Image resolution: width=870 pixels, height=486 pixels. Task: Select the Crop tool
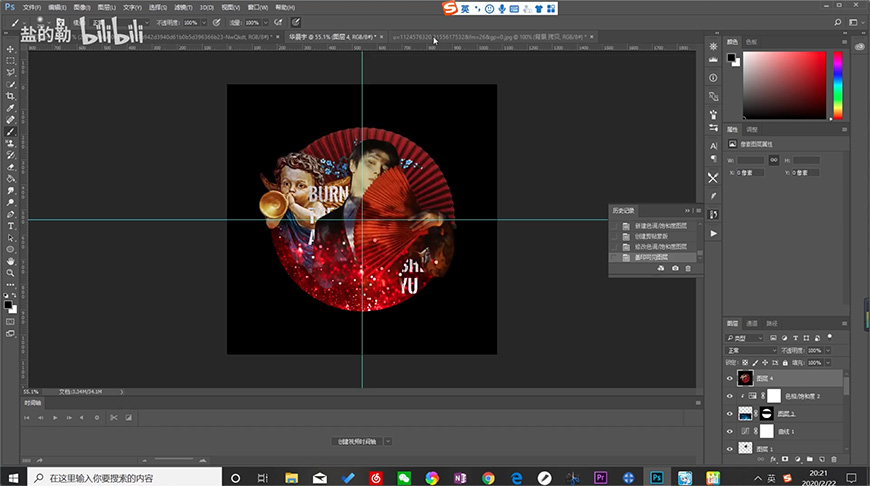coord(10,96)
